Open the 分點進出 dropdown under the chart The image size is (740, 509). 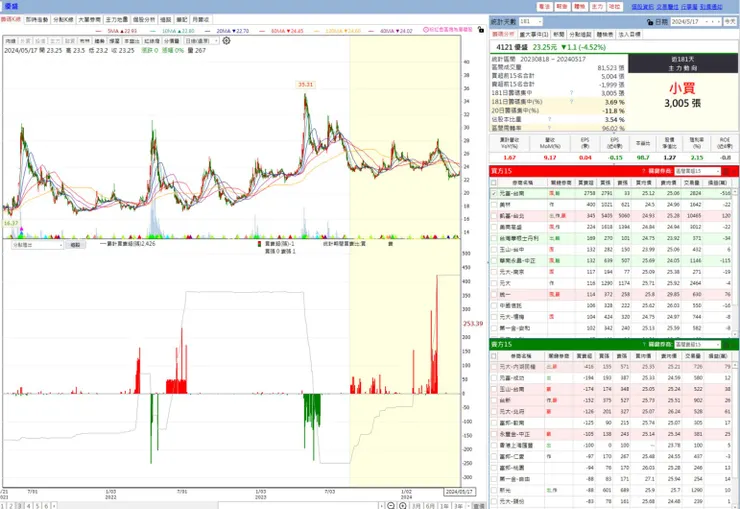click(37, 245)
